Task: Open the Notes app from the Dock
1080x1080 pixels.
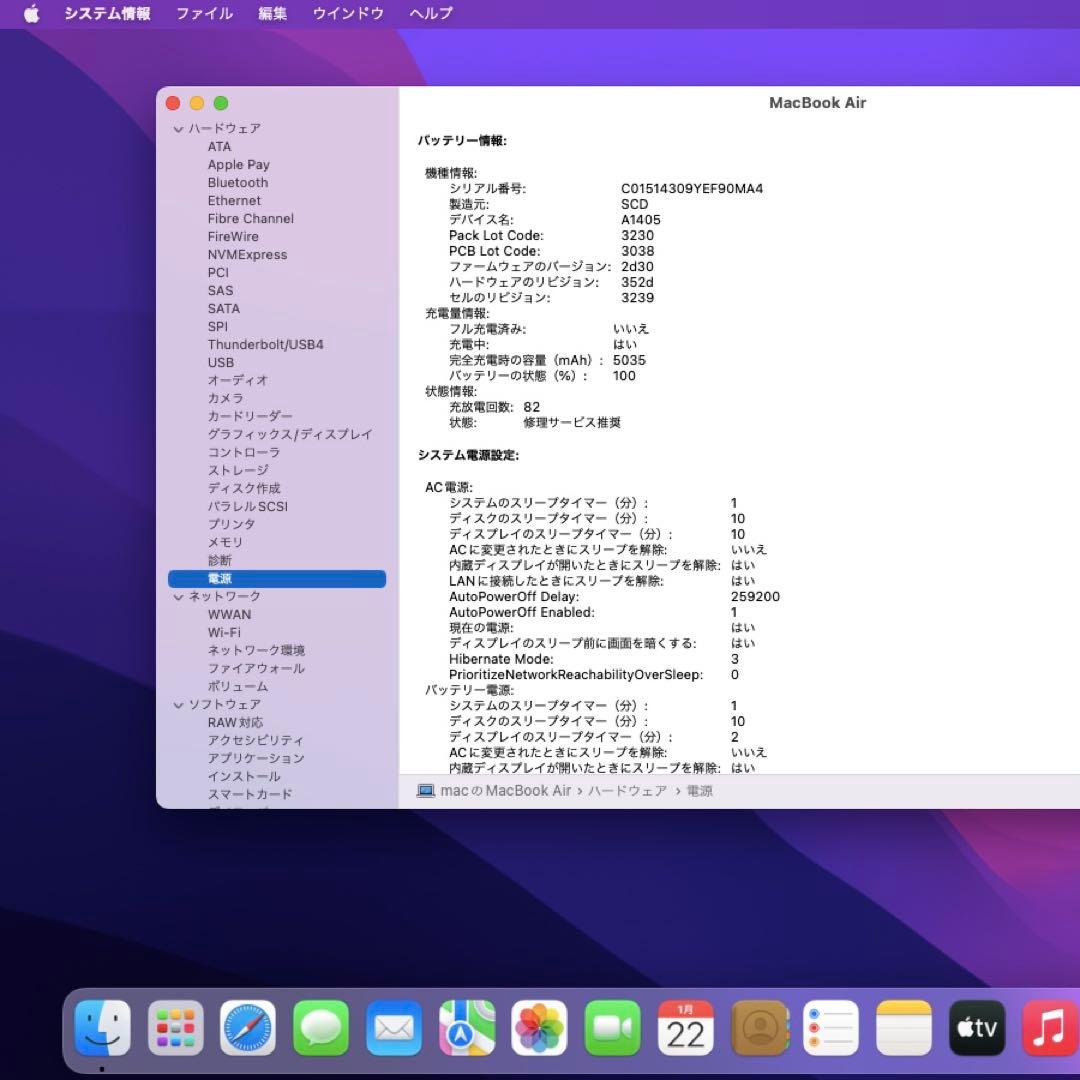Action: coord(903,1027)
